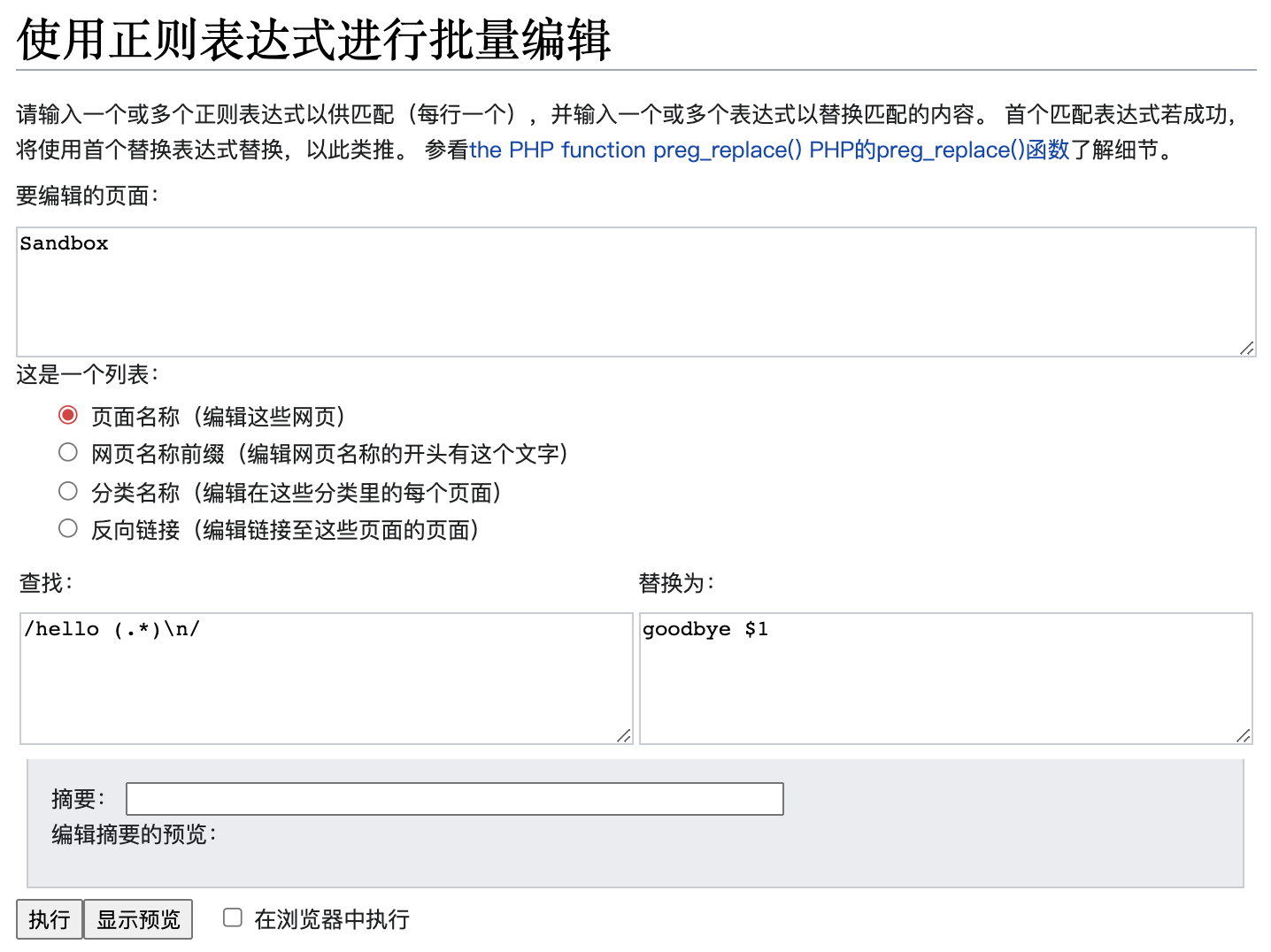The height and width of the screenshot is (952, 1271).
Task: Select the 页面名称 radio option
Action: pyautogui.click(x=68, y=415)
